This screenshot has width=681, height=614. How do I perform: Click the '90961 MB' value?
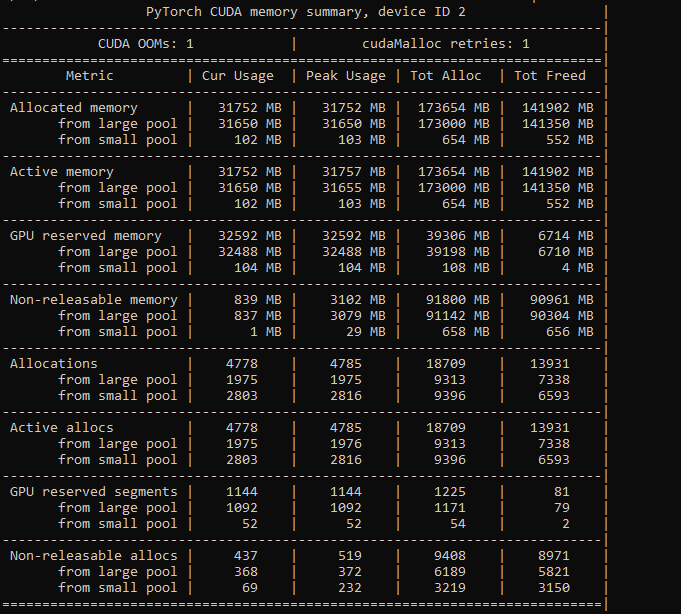pos(562,300)
